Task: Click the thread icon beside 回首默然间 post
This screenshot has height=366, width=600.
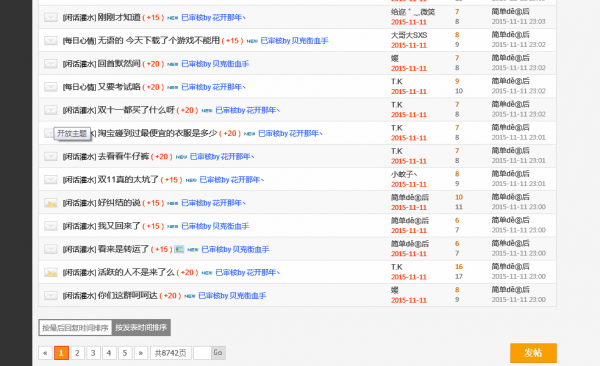Action: point(51,64)
